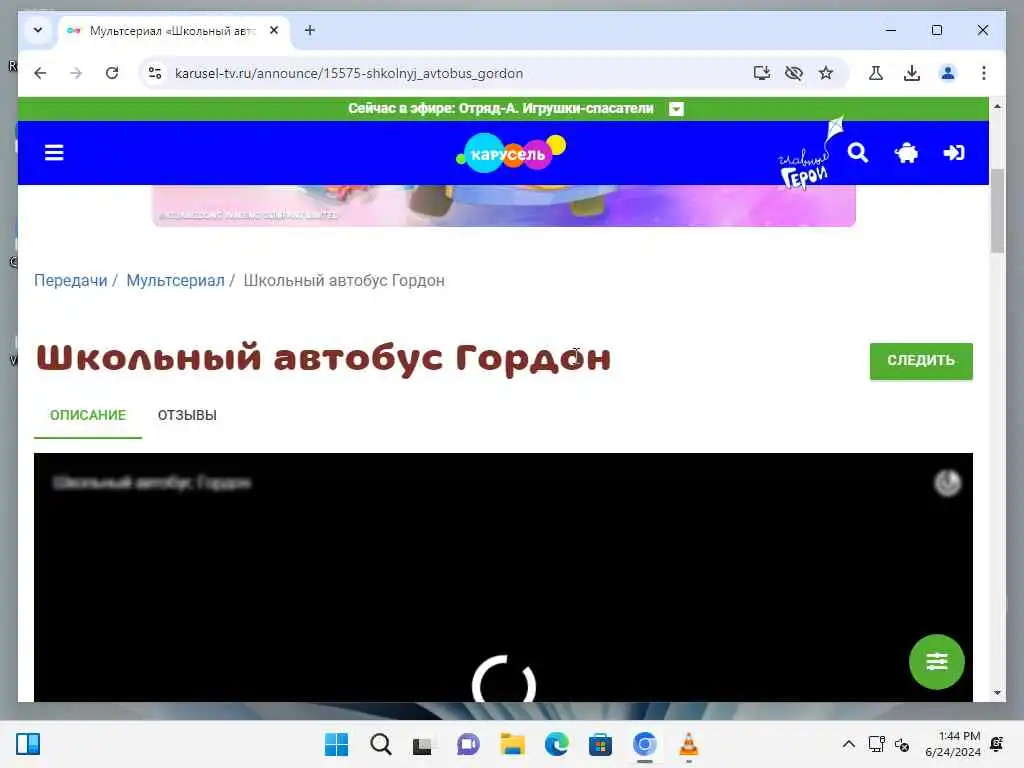
Task: Click the network tray icon
Action: 876,744
